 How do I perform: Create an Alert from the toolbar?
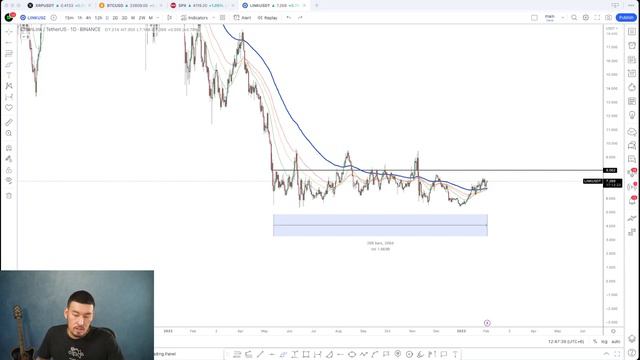tap(242, 18)
